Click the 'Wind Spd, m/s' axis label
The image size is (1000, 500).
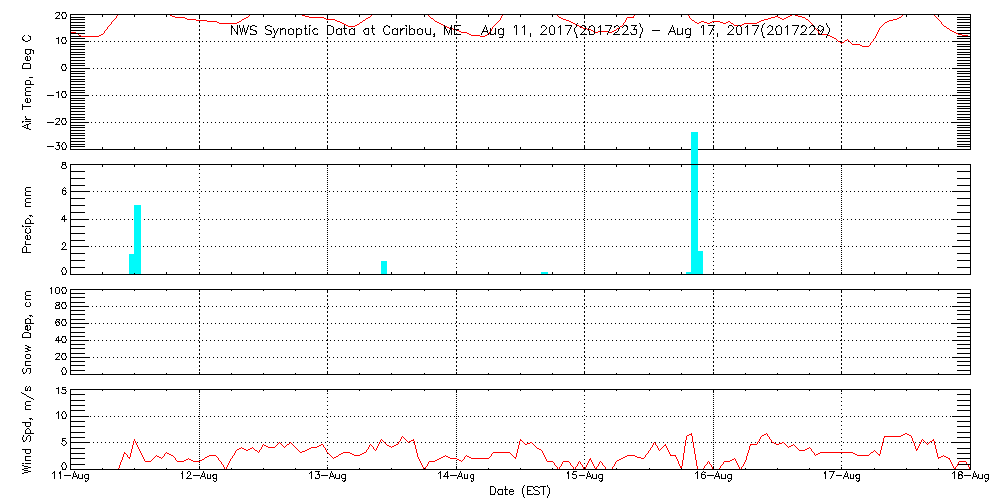coord(29,428)
